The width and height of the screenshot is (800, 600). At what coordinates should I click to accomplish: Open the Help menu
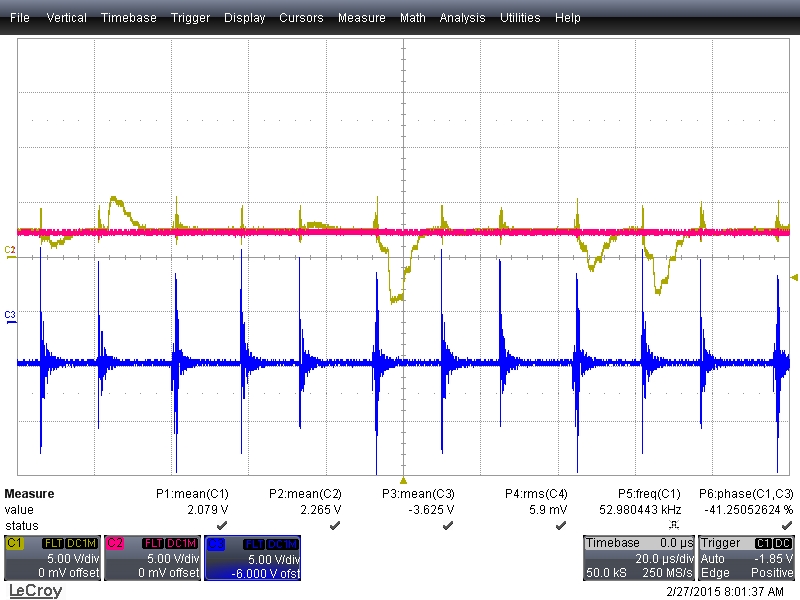[x=568, y=18]
